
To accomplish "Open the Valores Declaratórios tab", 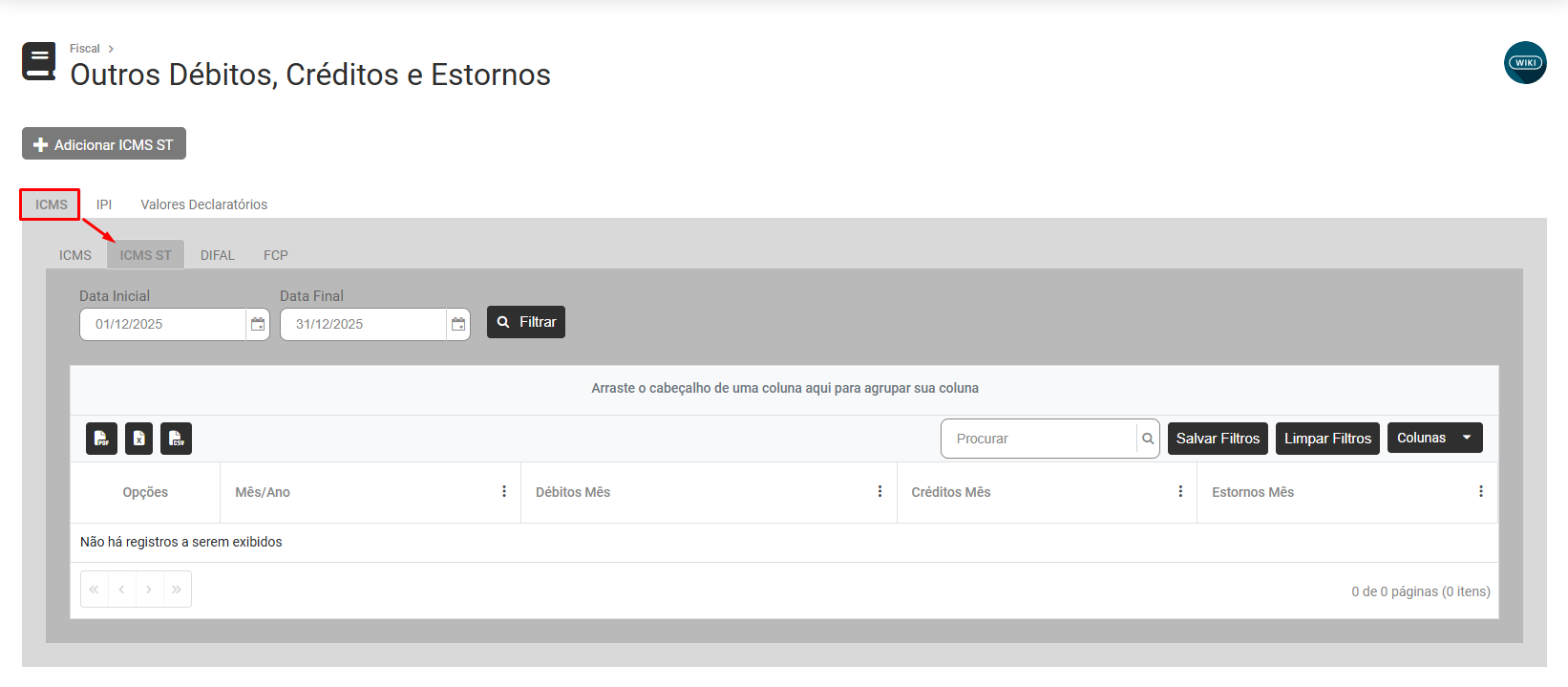I will (x=203, y=204).
